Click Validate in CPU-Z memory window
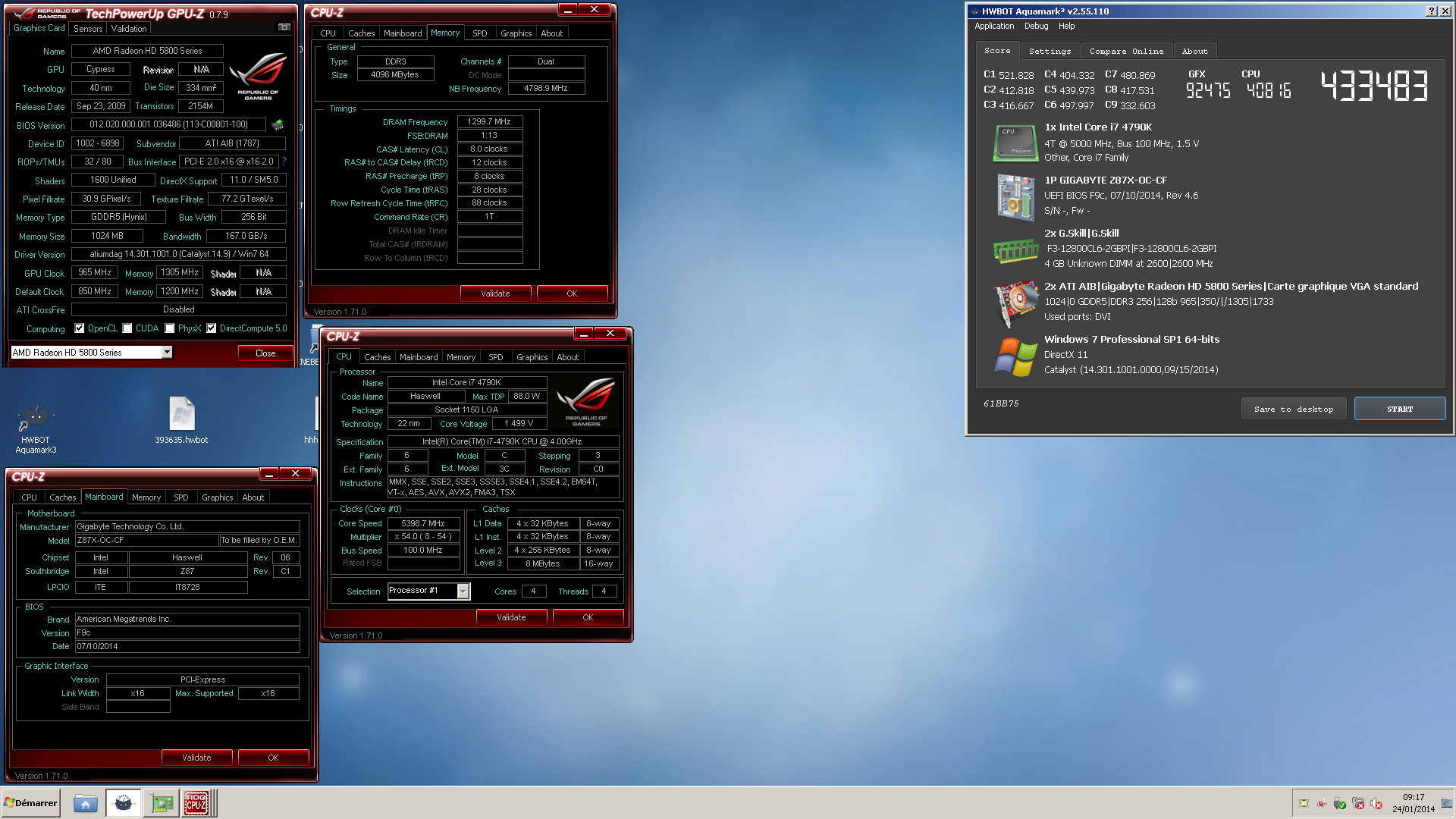The image size is (1456, 819). tap(495, 293)
